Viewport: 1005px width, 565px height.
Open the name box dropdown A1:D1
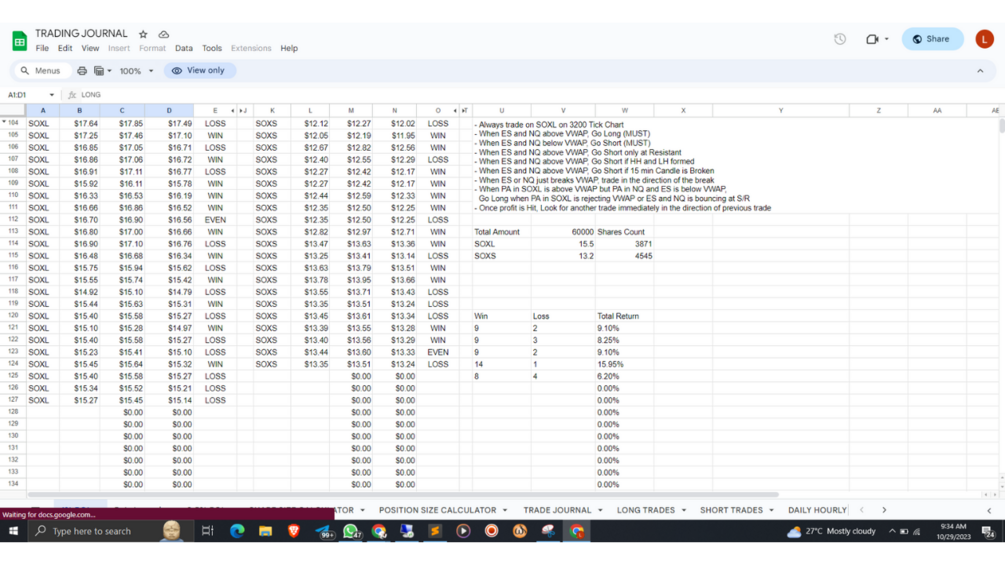click(x=51, y=95)
